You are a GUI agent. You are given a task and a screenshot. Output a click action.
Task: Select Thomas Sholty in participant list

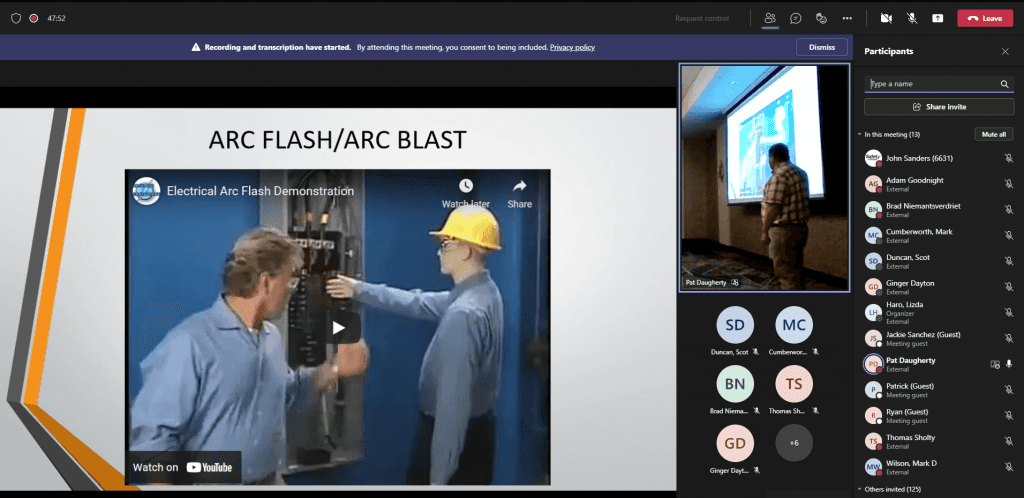pyautogui.click(x=938, y=441)
